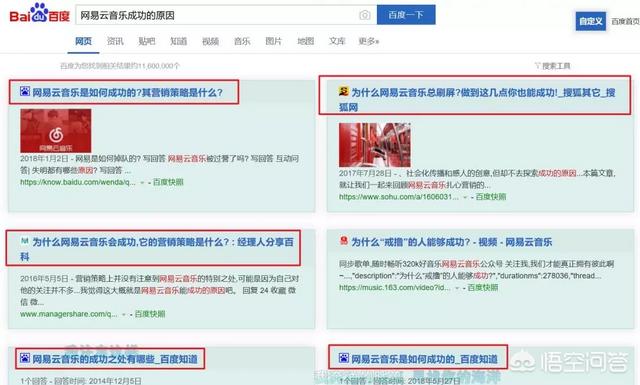
Task: Switch to the 图片 tab
Action: point(273,41)
